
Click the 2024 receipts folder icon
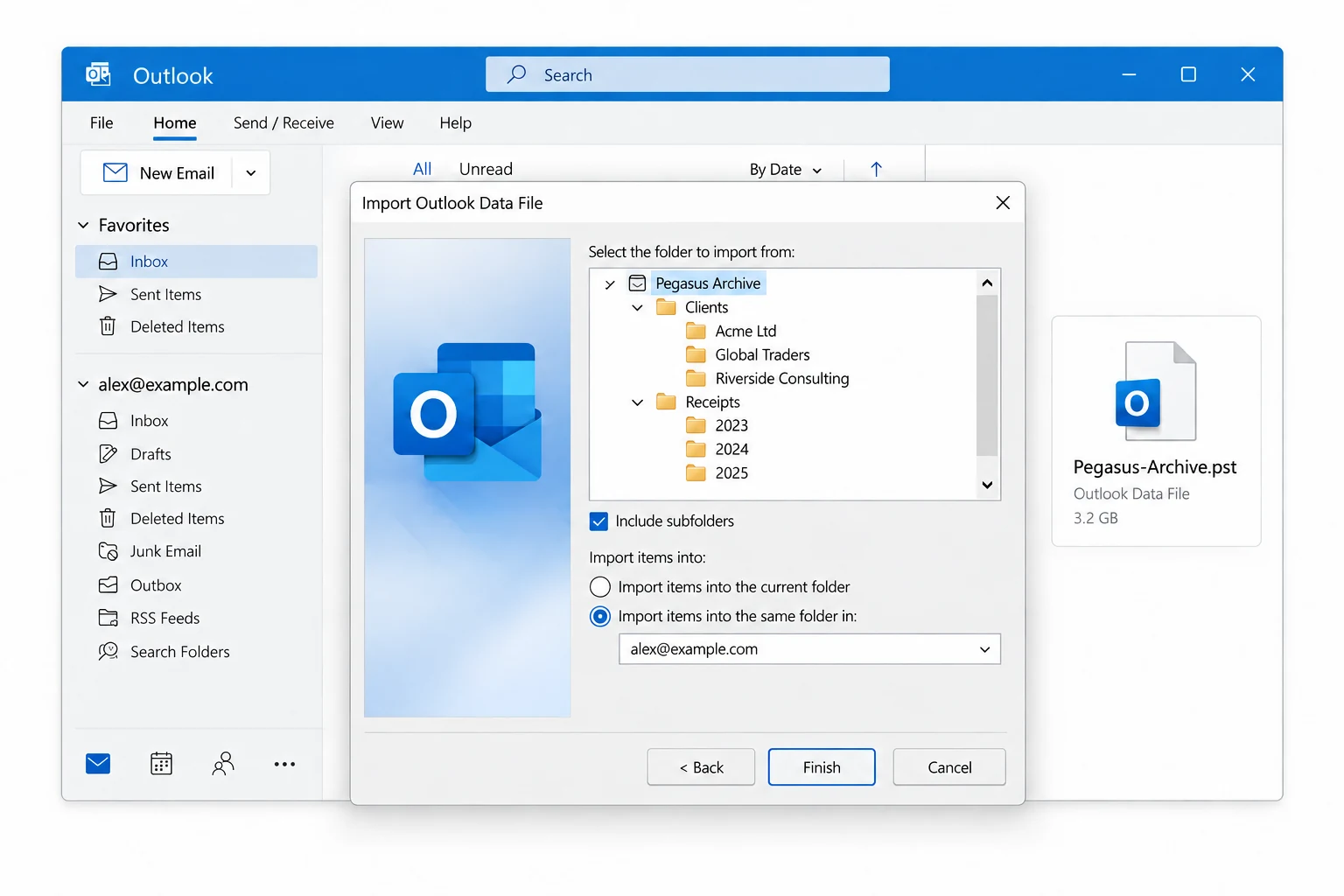[x=696, y=449]
